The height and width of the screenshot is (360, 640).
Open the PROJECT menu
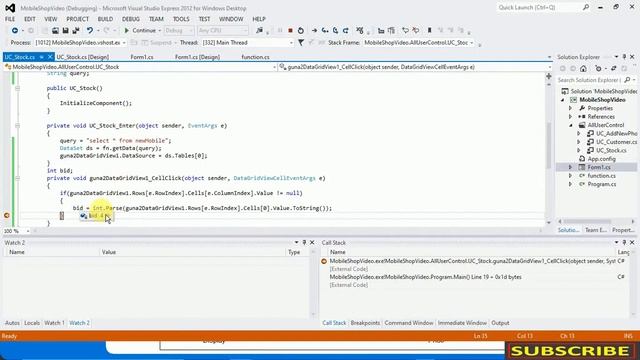point(78,19)
